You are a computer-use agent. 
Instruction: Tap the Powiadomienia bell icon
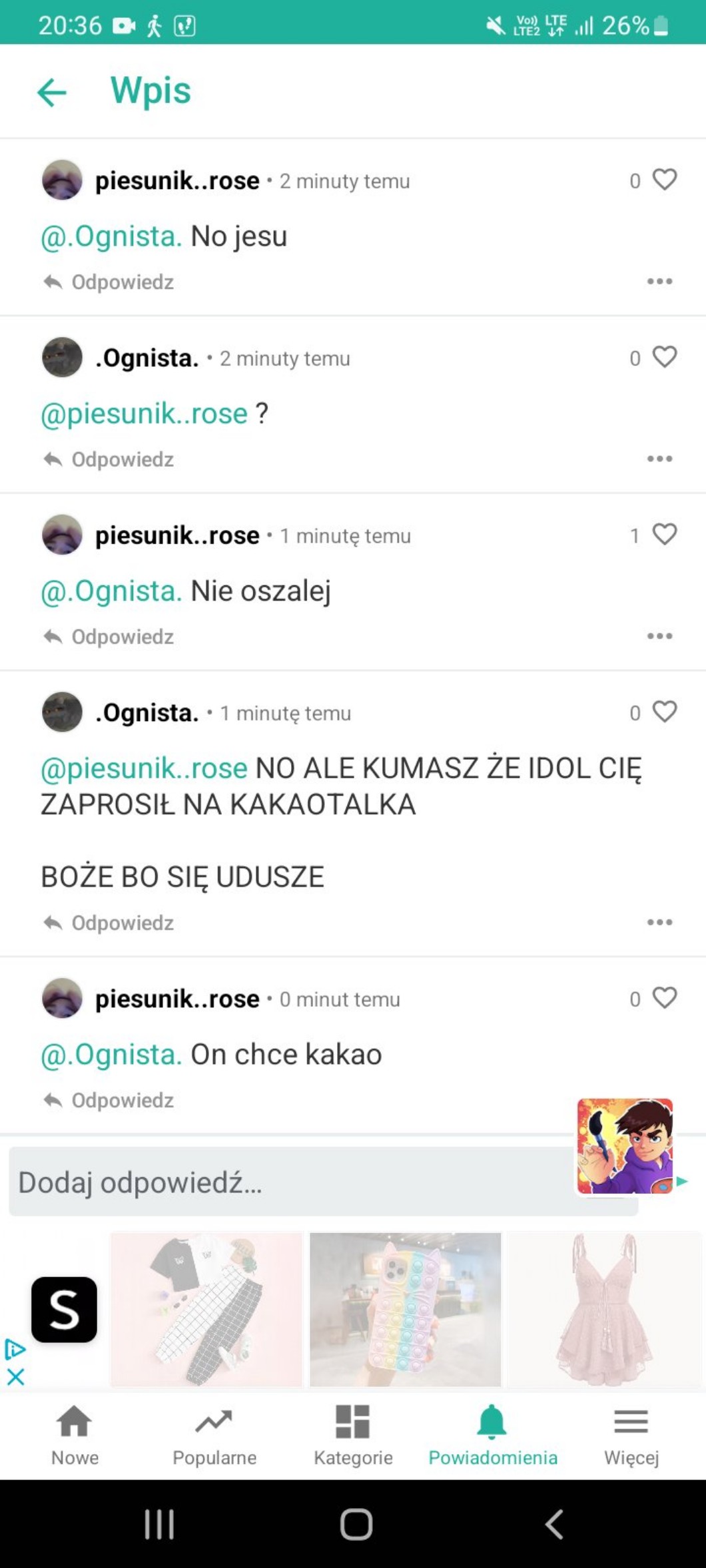point(492,1422)
